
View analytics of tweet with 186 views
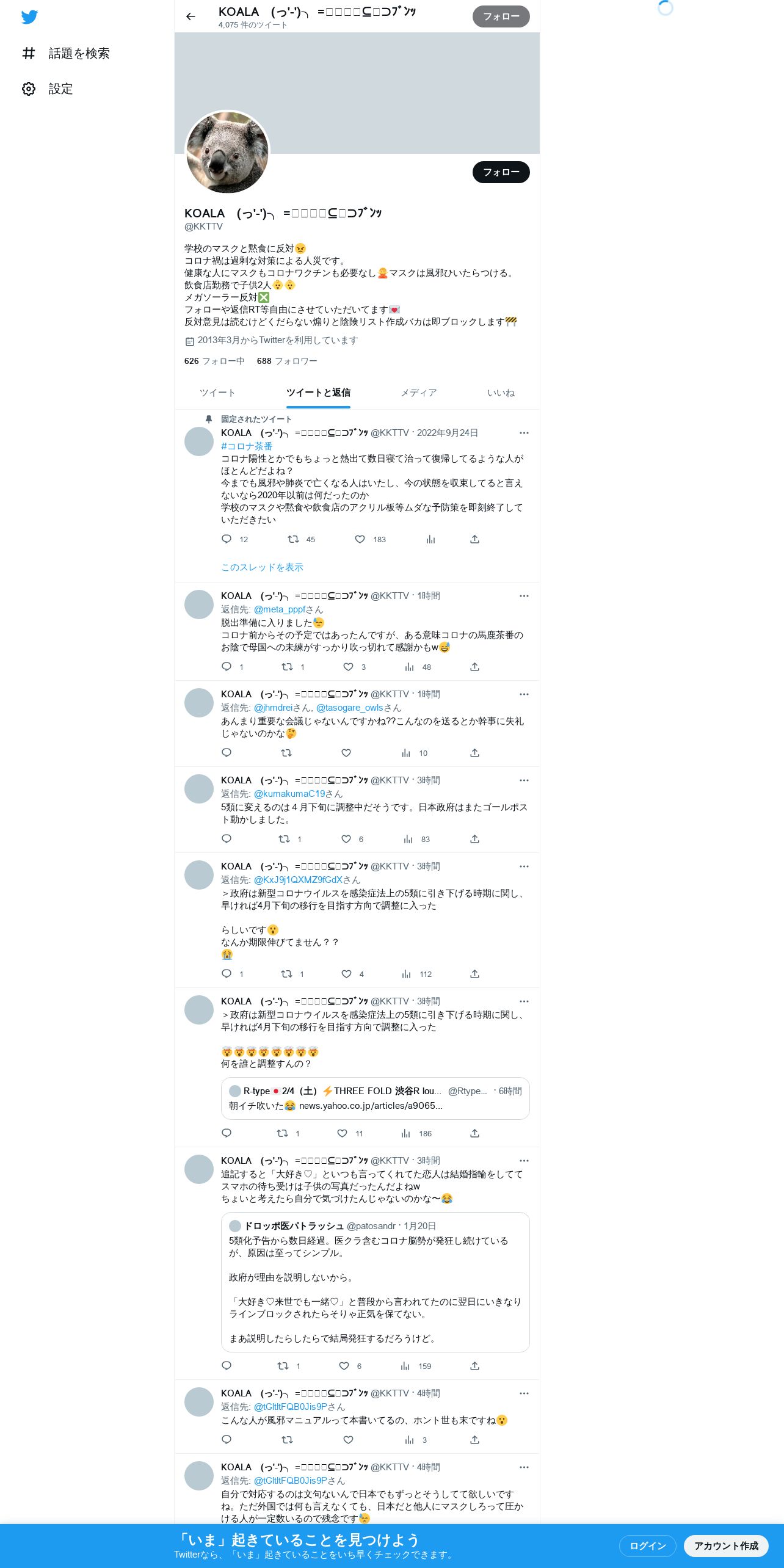tap(406, 1133)
